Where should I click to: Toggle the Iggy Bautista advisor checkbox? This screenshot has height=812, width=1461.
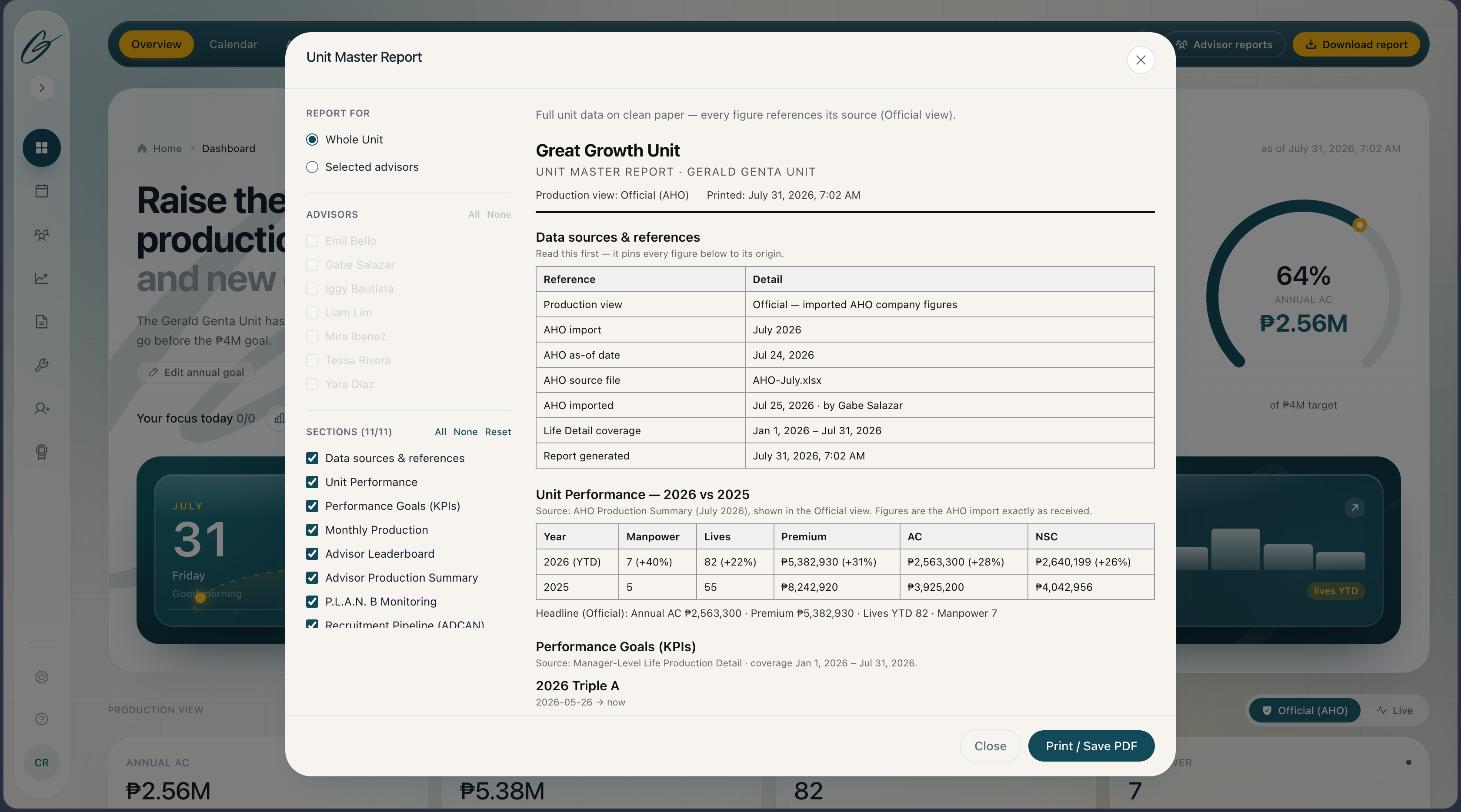click(312, 289)
